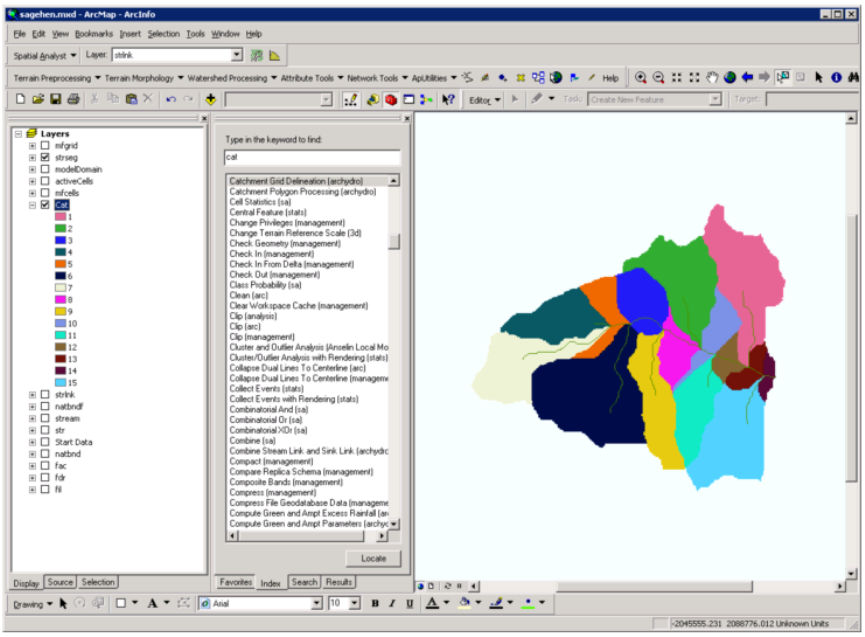
Task: Select the Zoom In tool
Action: (x=641, y=78)
